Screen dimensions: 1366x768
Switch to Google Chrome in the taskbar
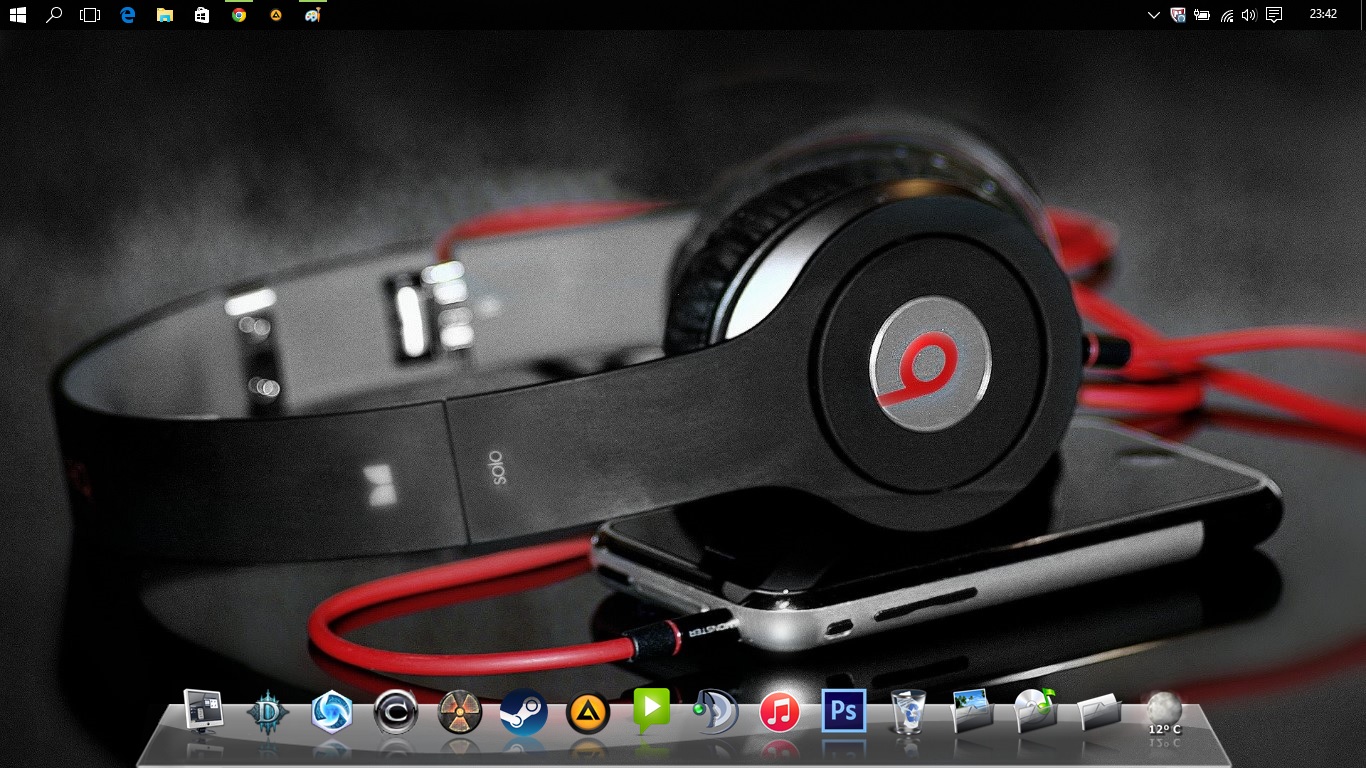pyautogui.click(x=239, y=15)
